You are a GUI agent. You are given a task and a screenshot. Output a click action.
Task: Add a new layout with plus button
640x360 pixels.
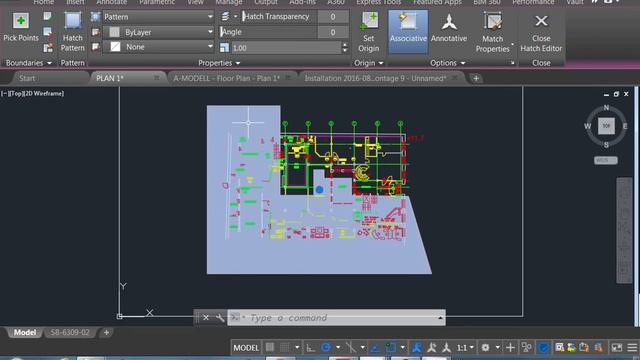pos(106,332)
